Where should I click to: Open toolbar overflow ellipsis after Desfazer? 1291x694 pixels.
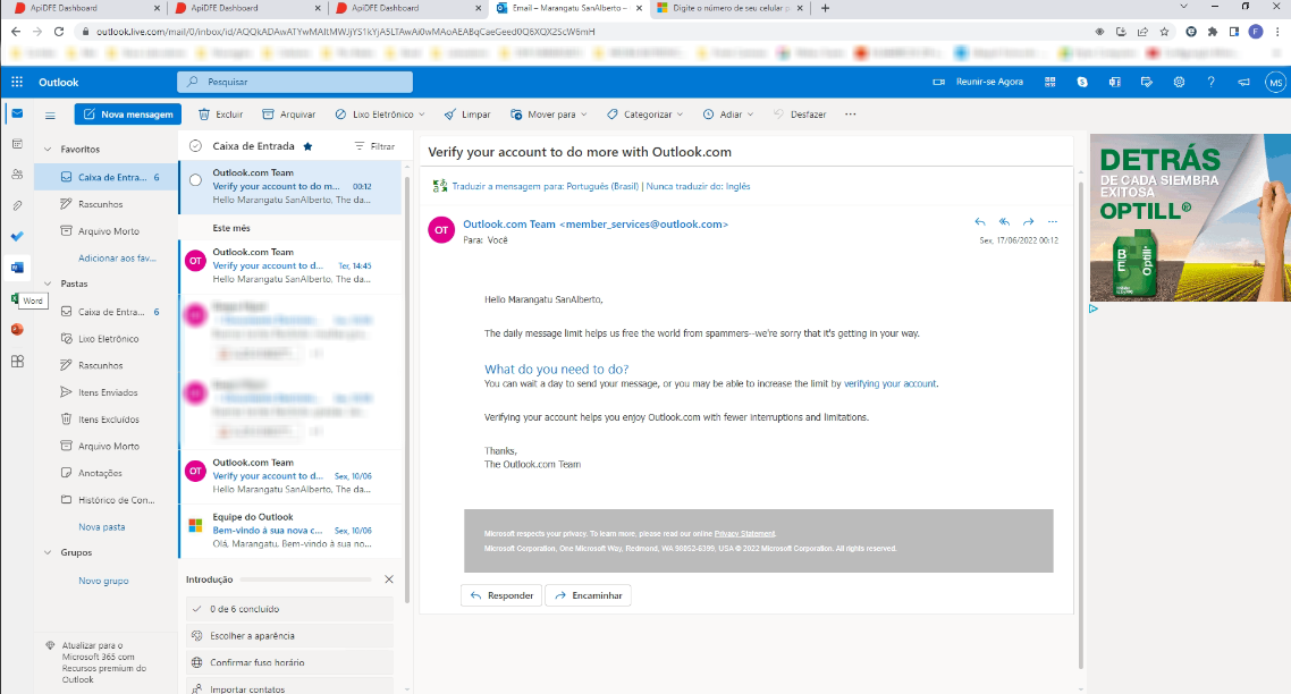850,114
